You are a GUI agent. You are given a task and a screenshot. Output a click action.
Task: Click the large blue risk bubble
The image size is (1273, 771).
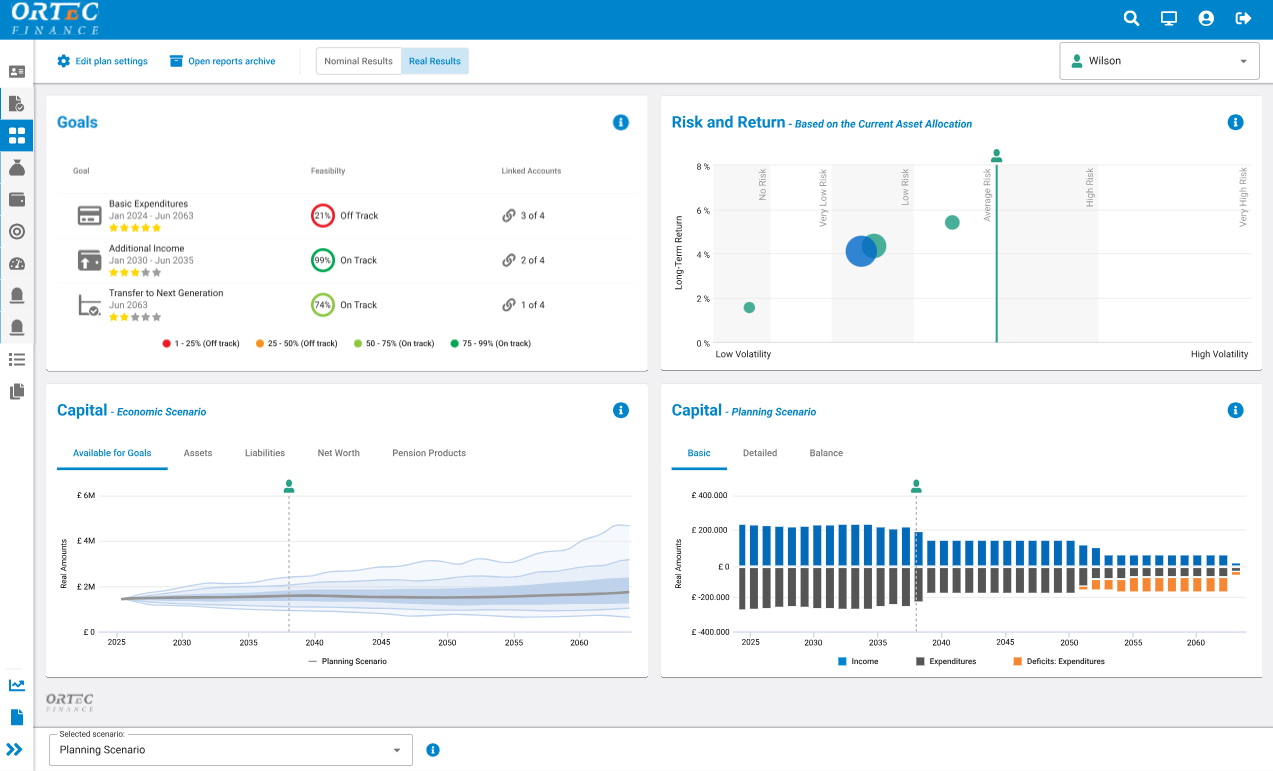(860, 251)
